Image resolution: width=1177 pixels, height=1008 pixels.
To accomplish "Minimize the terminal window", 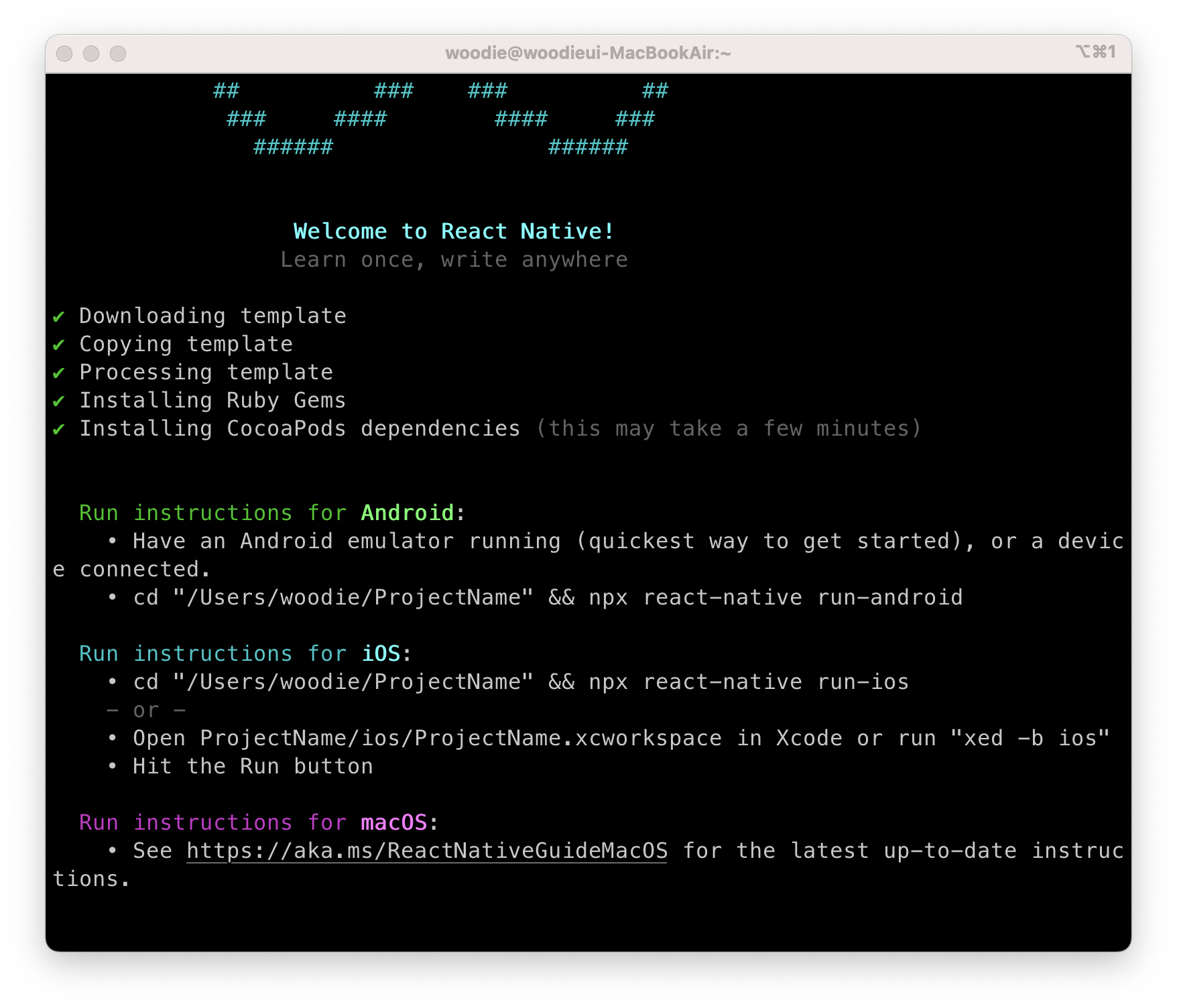I will 91,54.
